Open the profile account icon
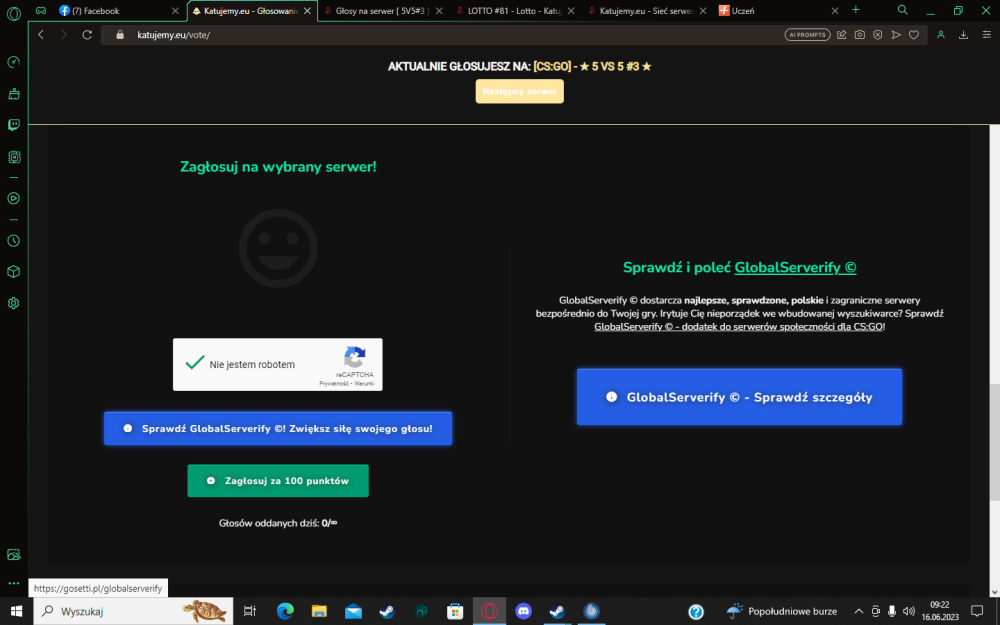The width and height of the screenshot is (1000, 625). click(941, 34)
